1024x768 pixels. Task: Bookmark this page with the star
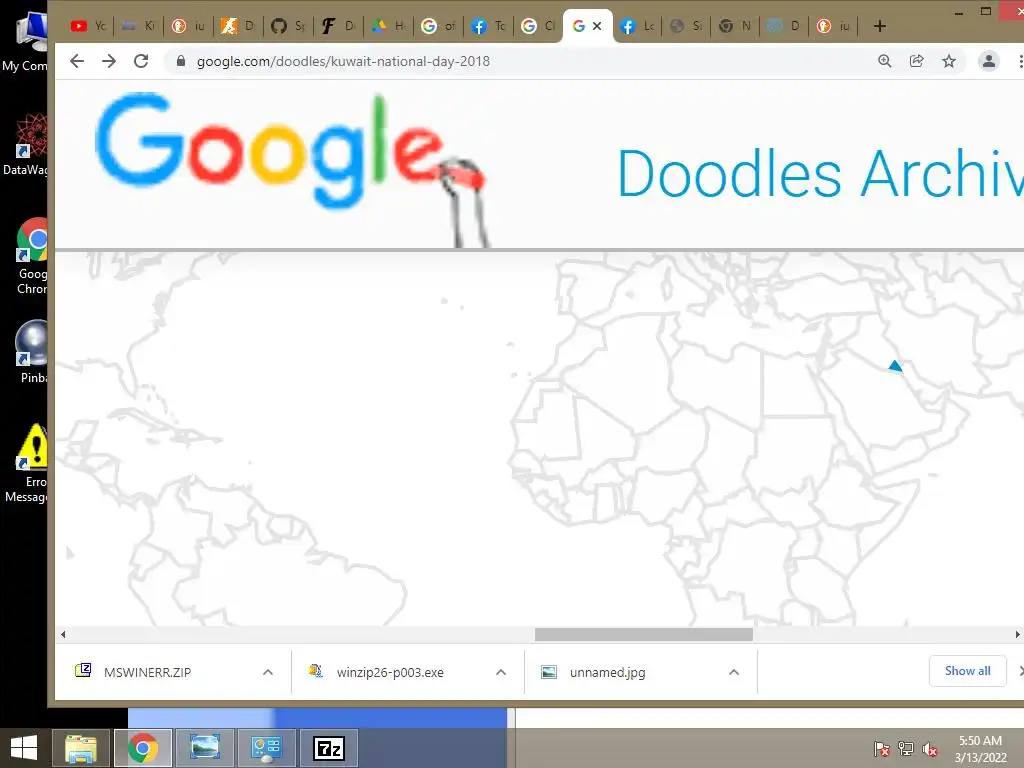click(949, 61)
